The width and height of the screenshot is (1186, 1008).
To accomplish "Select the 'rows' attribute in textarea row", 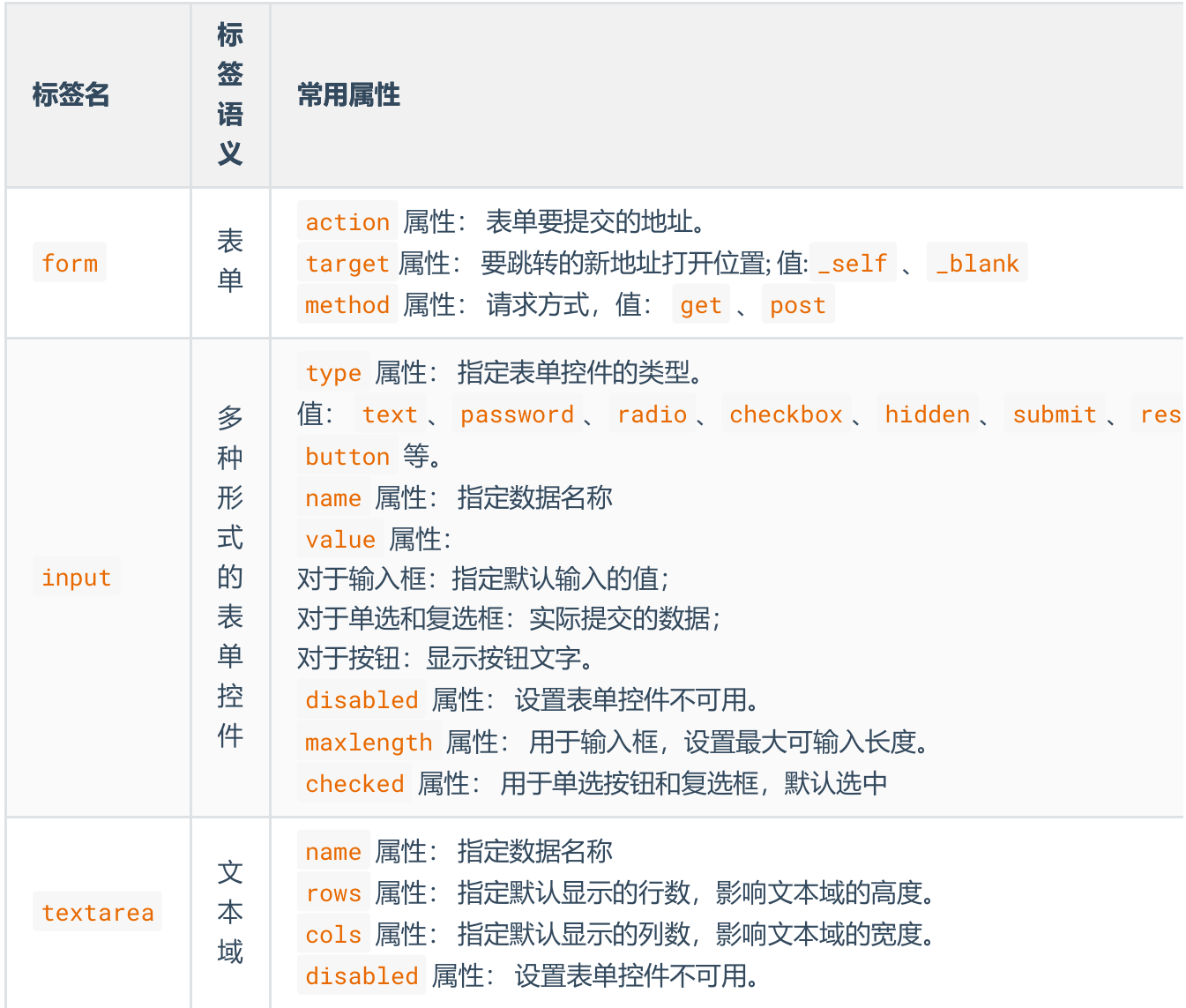I will coord(333,893).
